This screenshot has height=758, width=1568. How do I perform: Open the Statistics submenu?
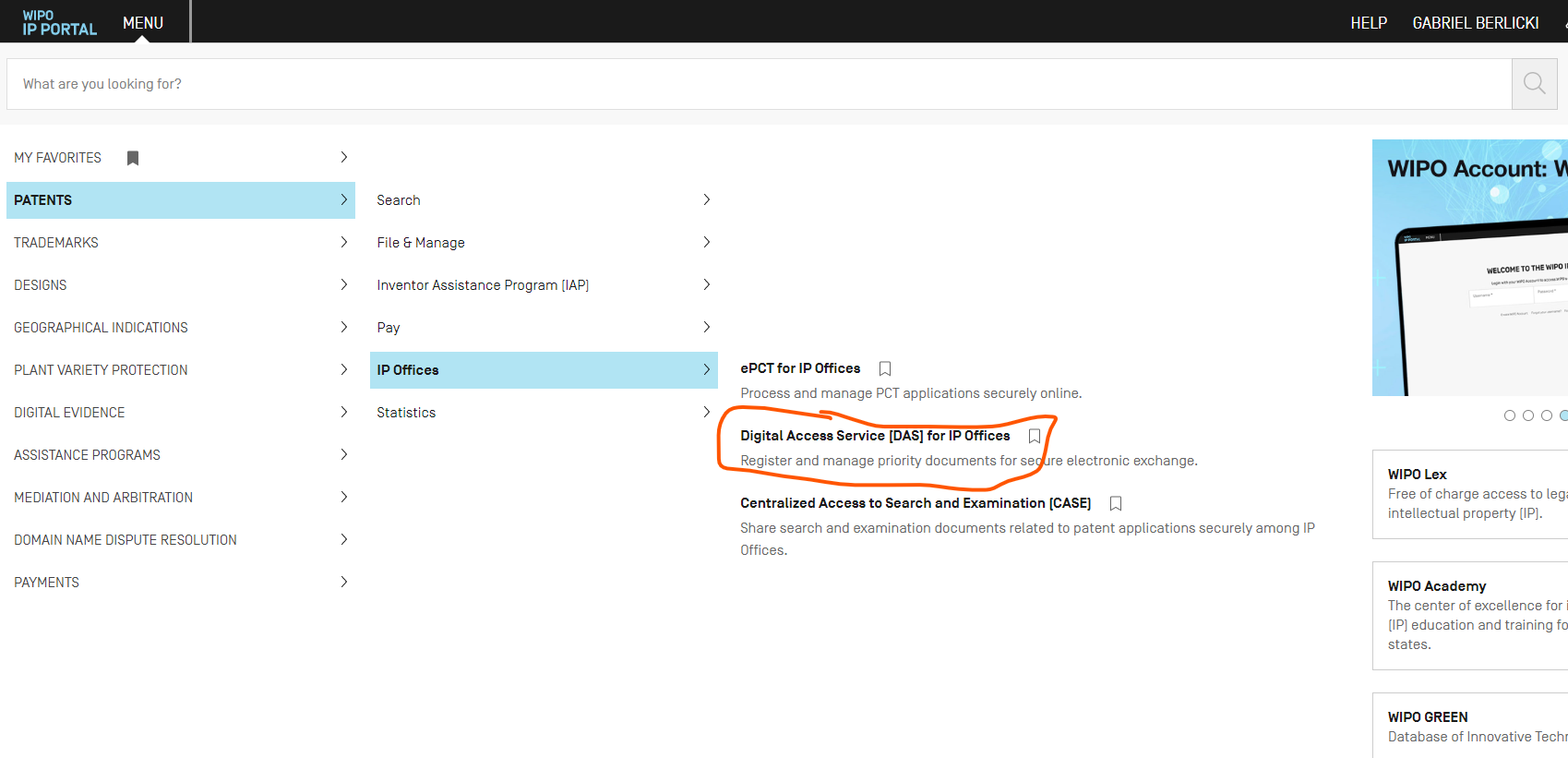(x=543, y=413)
